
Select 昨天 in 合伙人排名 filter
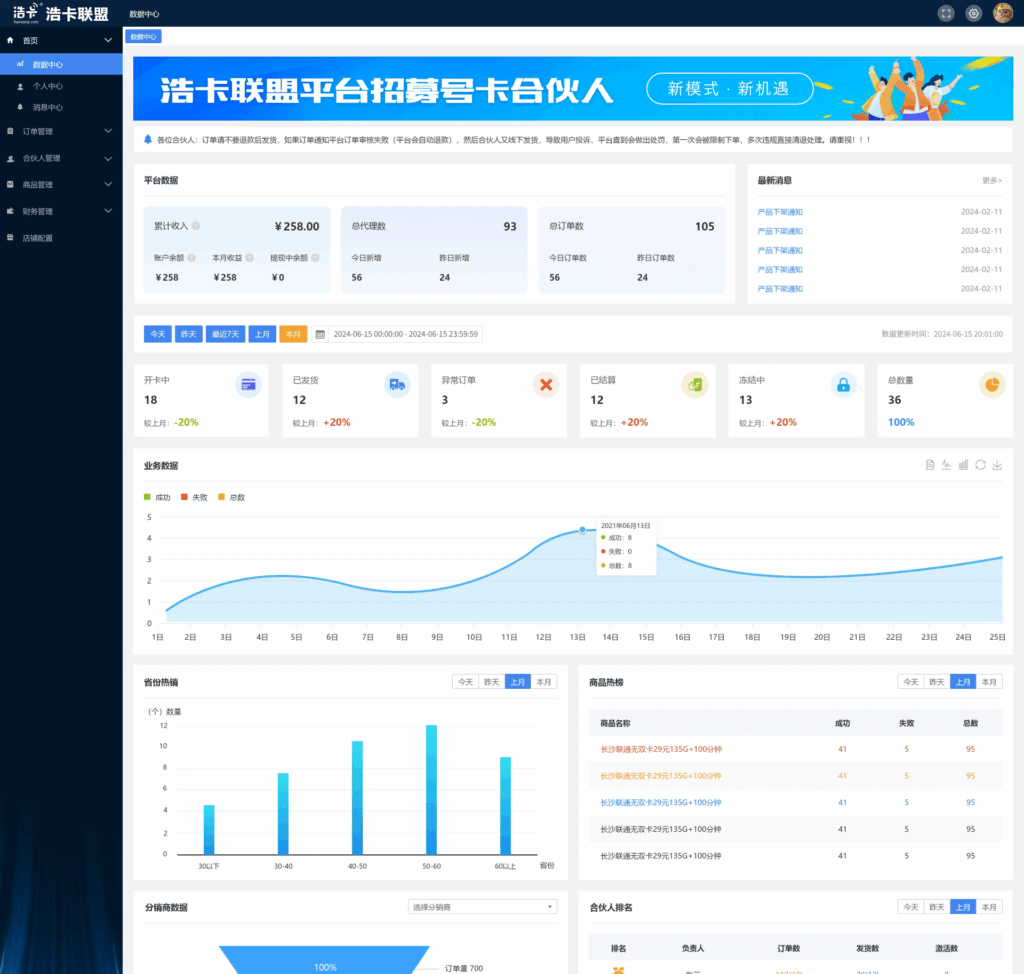(x=937, y=907)
